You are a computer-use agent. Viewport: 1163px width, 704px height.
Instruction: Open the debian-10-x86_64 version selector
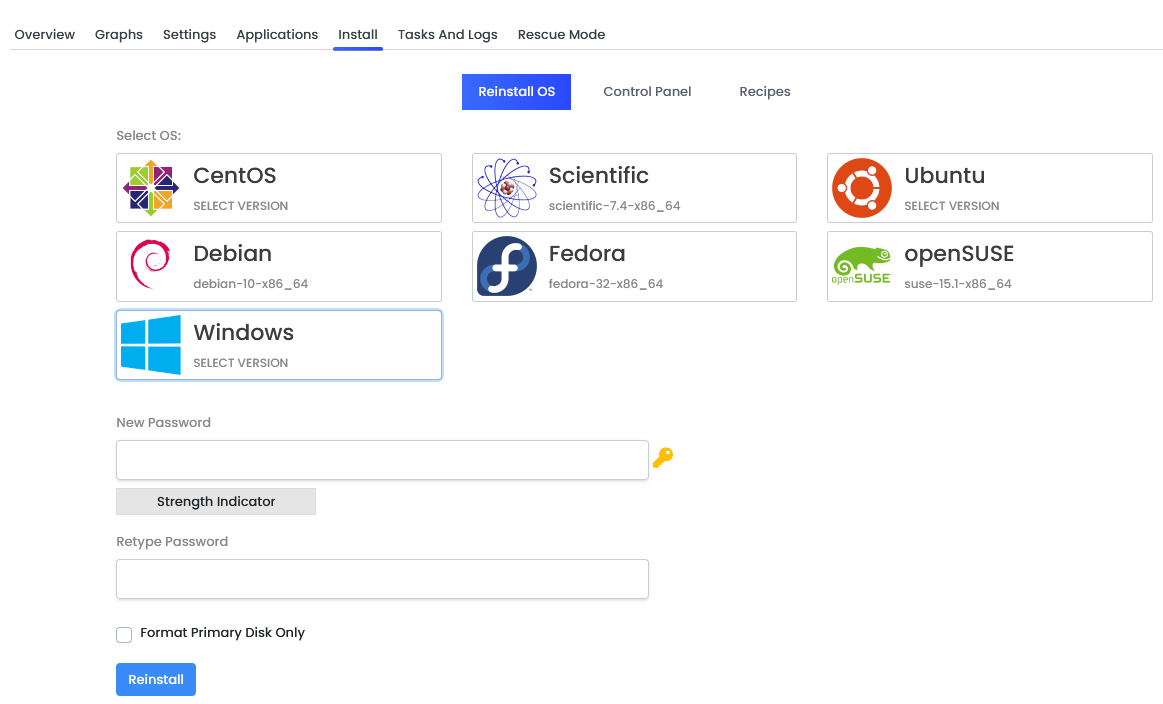[x=251, y=283]
